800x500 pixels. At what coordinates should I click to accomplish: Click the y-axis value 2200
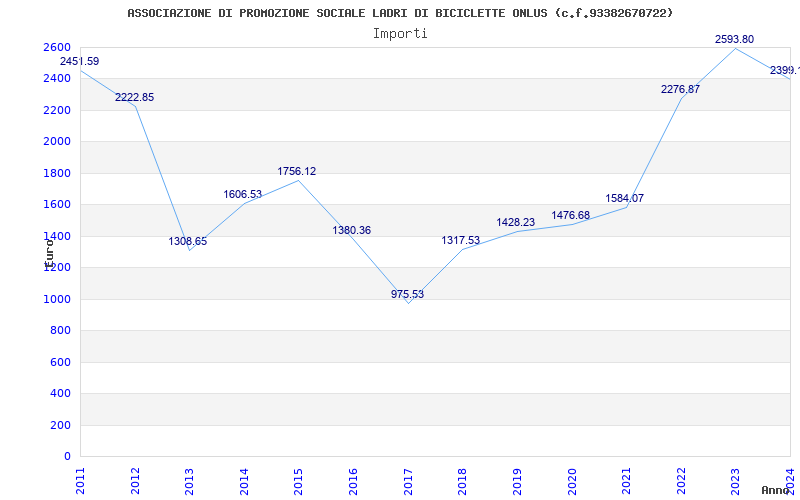[x=57, y=110]
